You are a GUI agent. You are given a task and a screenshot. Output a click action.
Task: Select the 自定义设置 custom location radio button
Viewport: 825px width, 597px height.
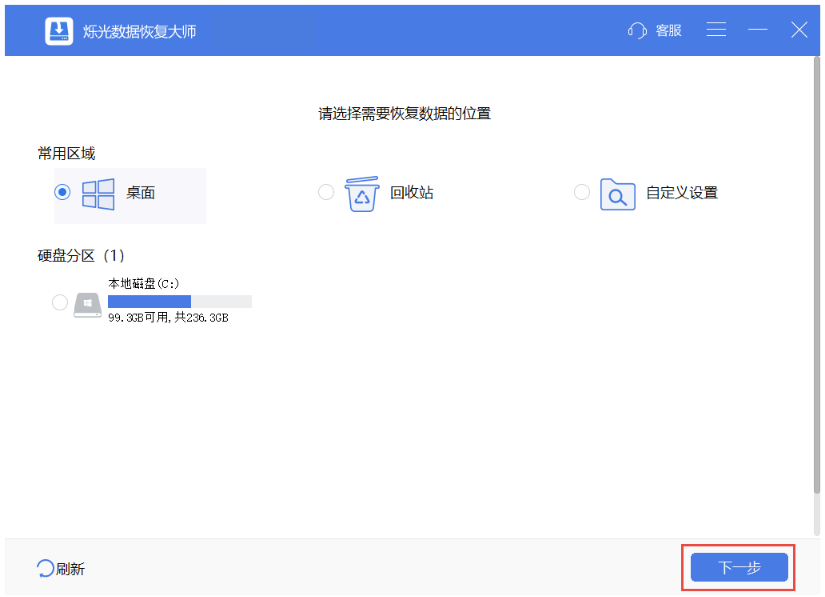(x=582, y=192)
